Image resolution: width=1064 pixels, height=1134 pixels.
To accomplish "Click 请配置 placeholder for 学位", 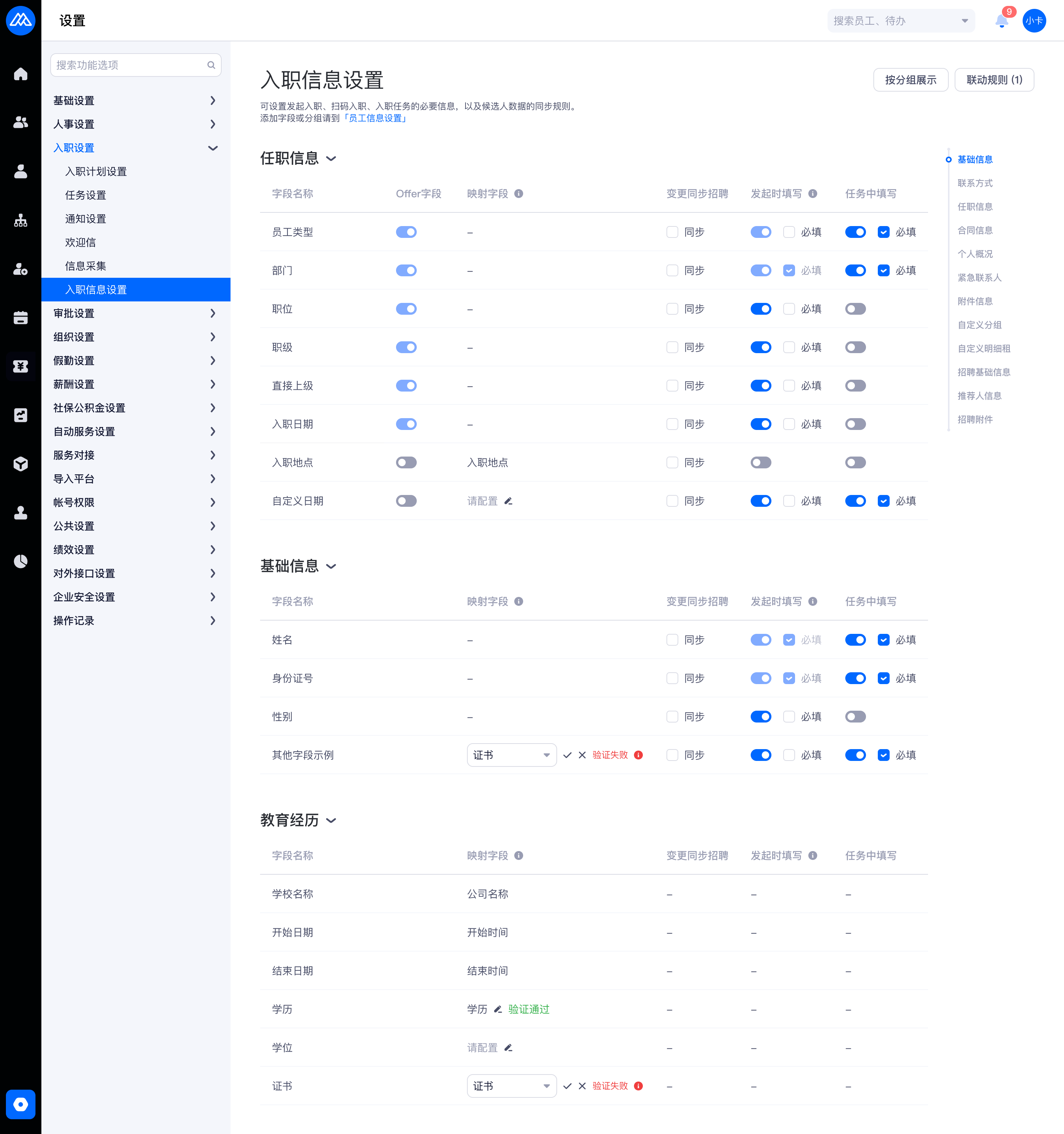I will pos(482,1047).
